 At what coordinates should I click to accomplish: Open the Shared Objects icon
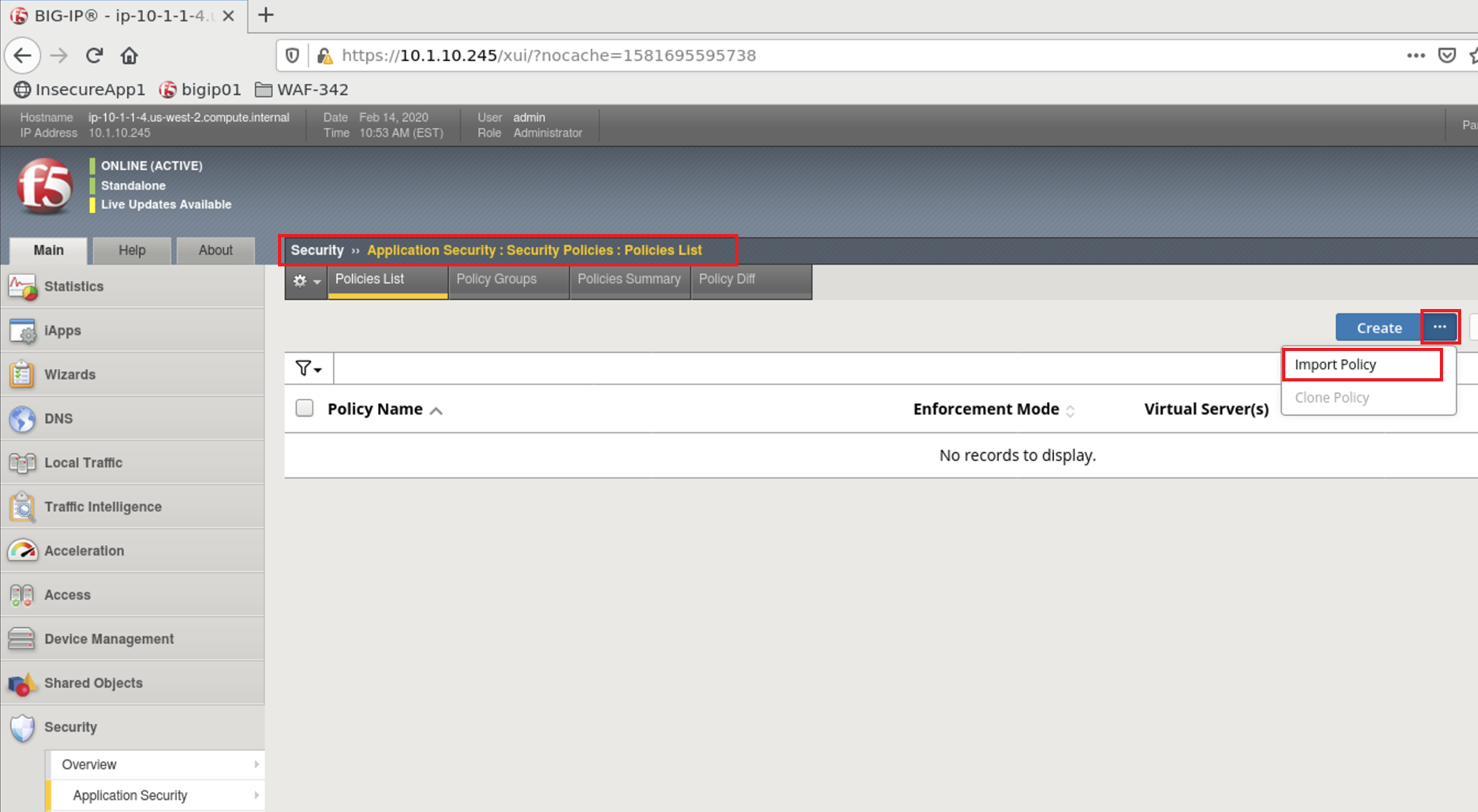[x=23, y=683]
